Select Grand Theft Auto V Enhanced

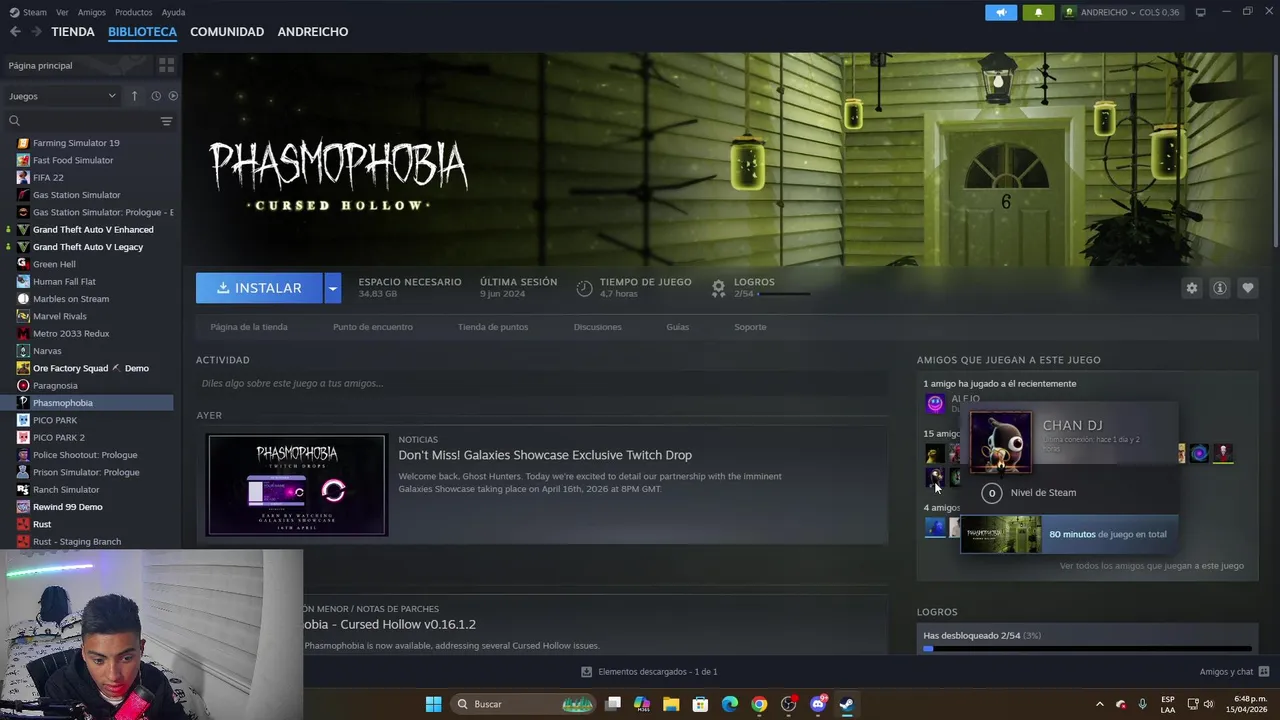(x=93, y=229)
